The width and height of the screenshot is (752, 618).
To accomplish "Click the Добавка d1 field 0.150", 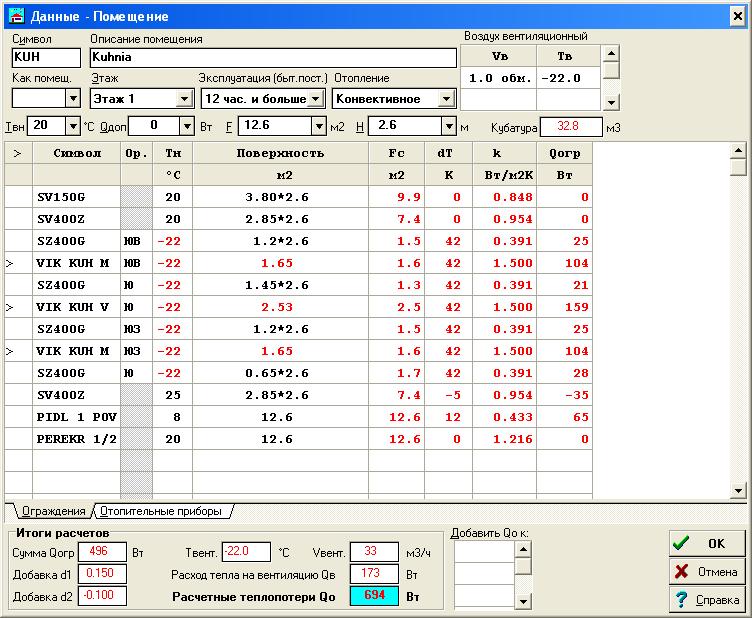I will click(x=102, y=574).
